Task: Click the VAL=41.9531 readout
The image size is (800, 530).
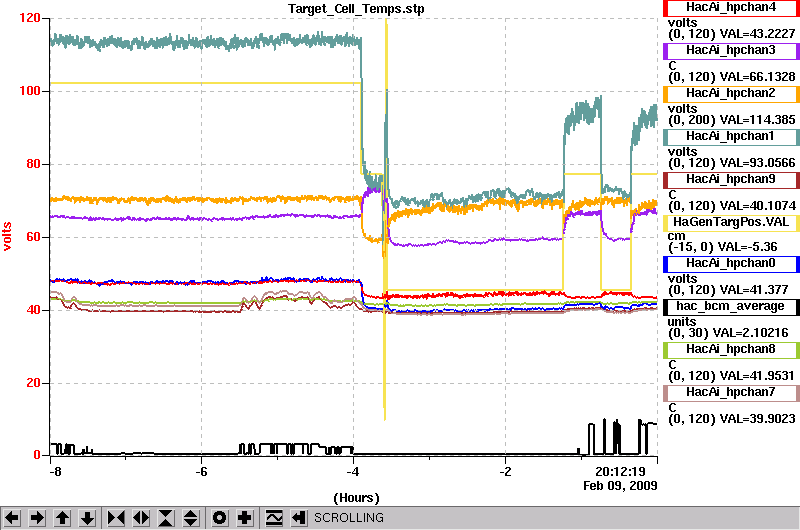Action: [x=757, y=376]
